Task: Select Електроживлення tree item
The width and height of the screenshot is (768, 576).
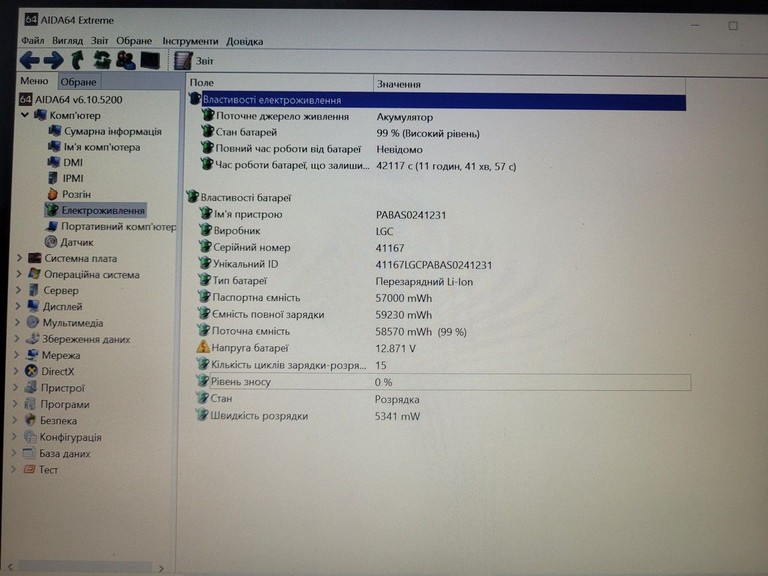Action: tap(96, 210)
